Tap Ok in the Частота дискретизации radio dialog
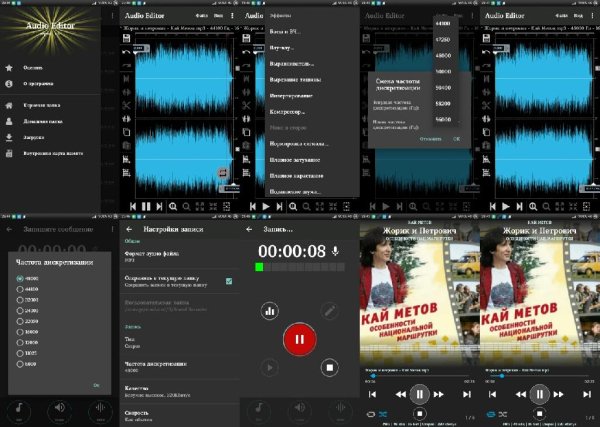This screenshot has width=600, height=427. [x=96, y=385]
